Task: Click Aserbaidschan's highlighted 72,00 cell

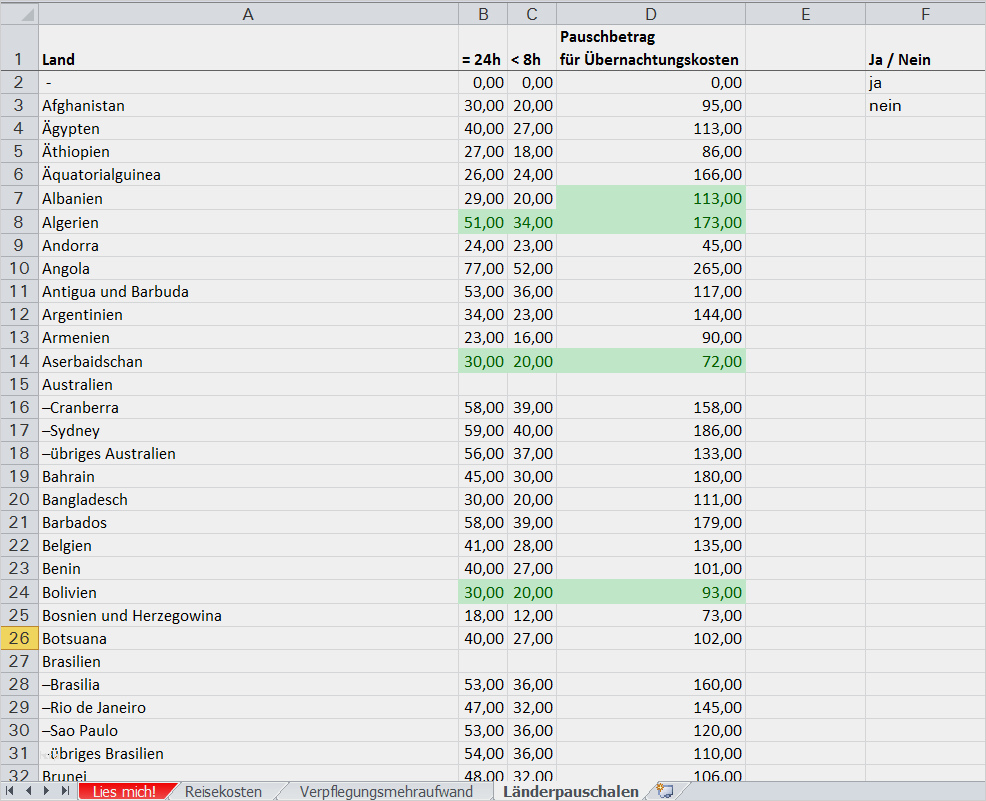Action: pyautogui.click(x=651, y=361)
